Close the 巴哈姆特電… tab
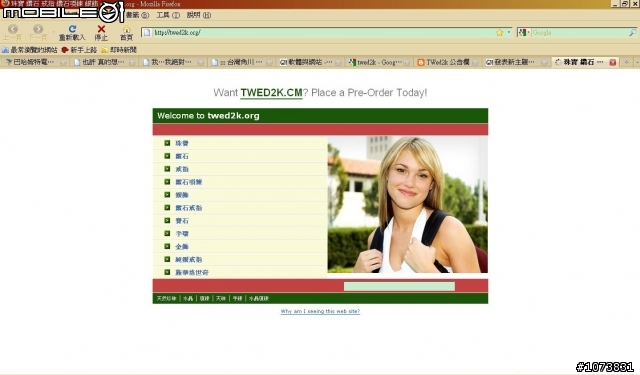Image resolution: width=640 pixels, height=375 pixels. pos(63,62)
